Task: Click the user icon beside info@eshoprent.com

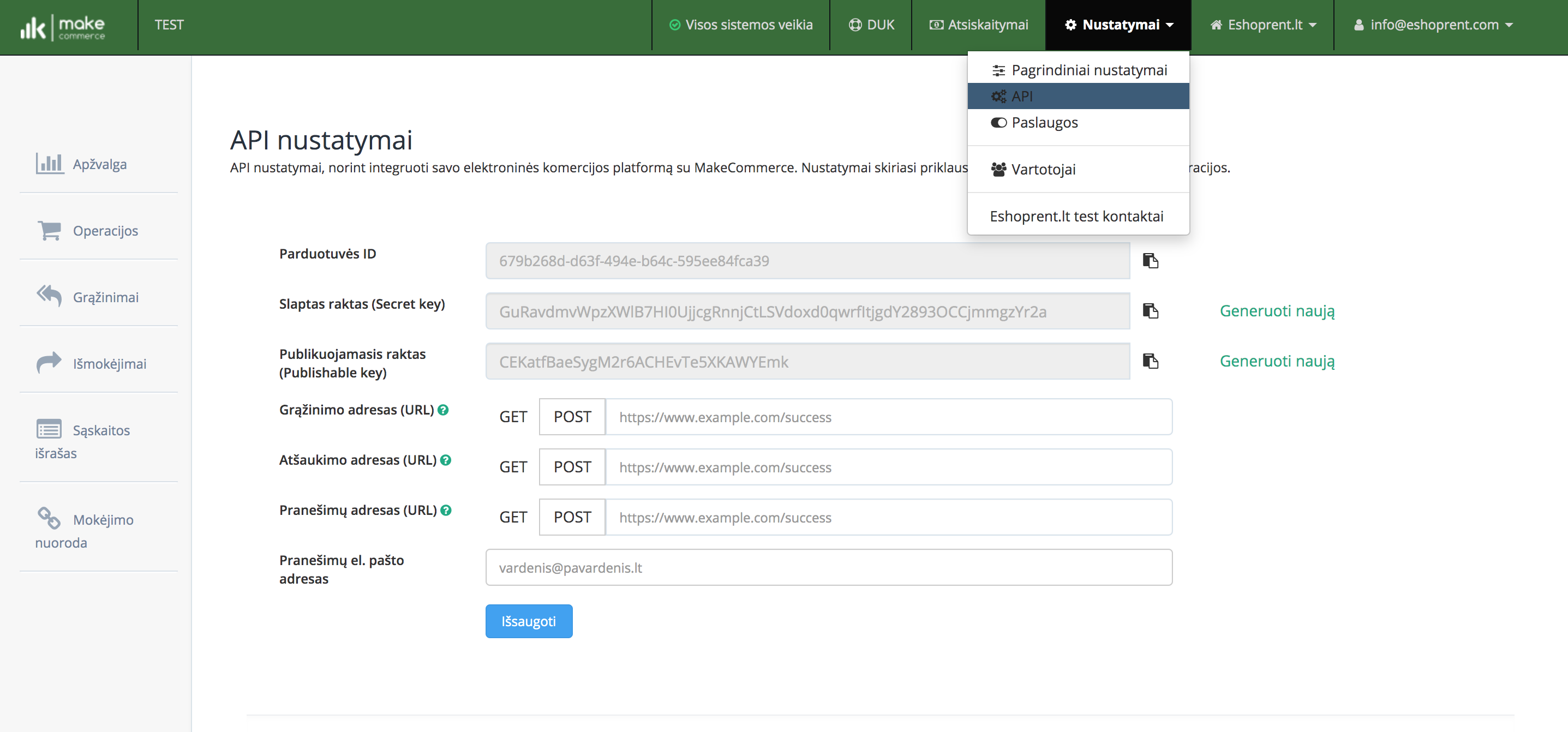Action: coord(1358,25)
